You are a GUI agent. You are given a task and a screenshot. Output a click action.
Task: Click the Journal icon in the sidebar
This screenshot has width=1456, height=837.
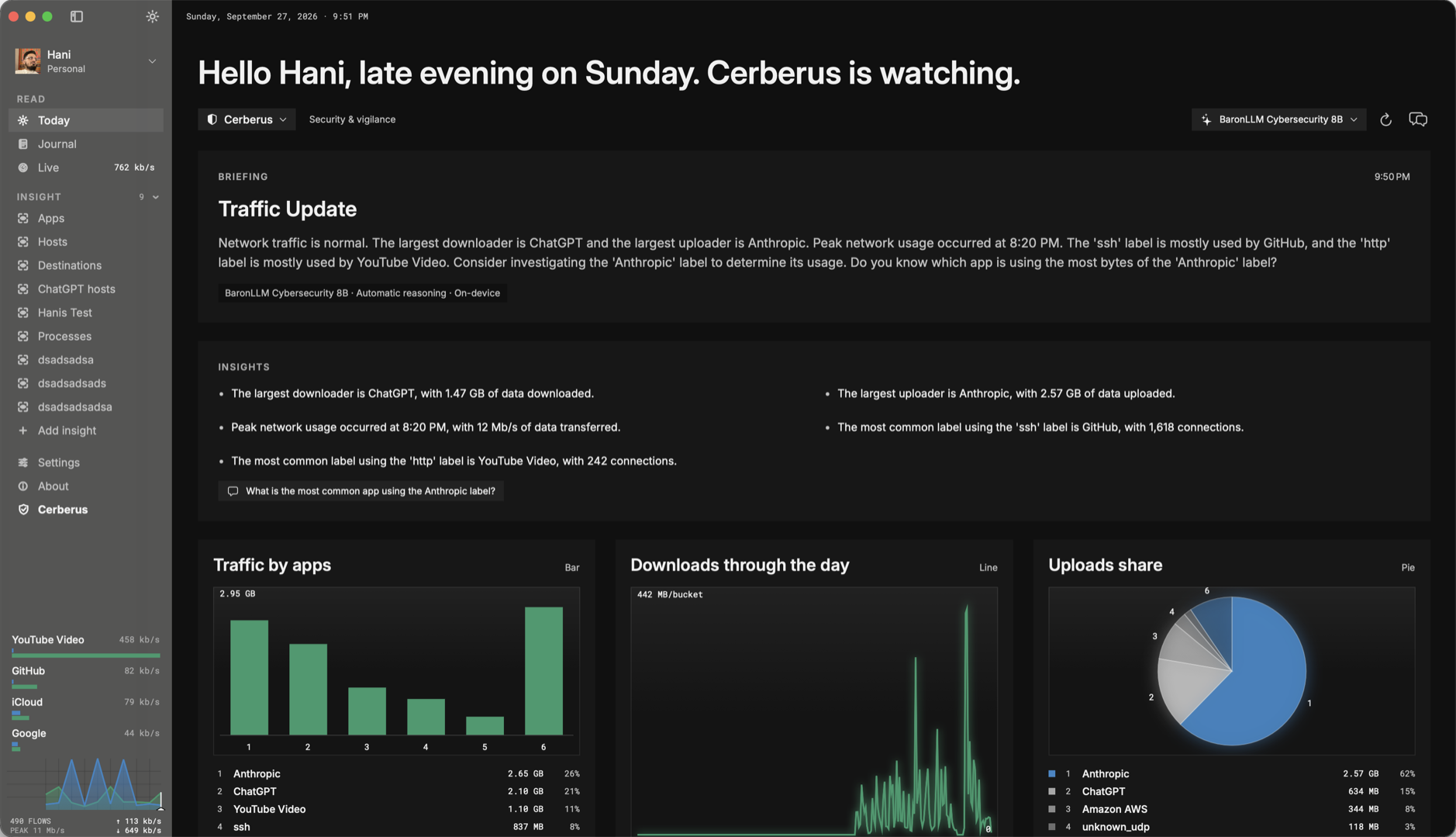tap(23, 144)
